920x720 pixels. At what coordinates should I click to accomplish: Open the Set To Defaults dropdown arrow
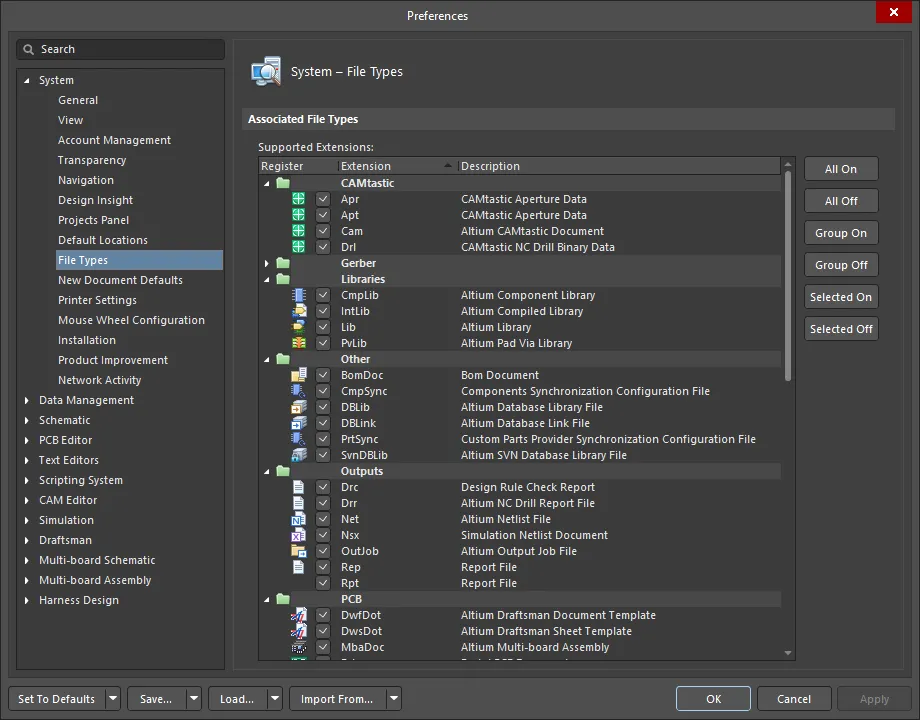[113, 699]
